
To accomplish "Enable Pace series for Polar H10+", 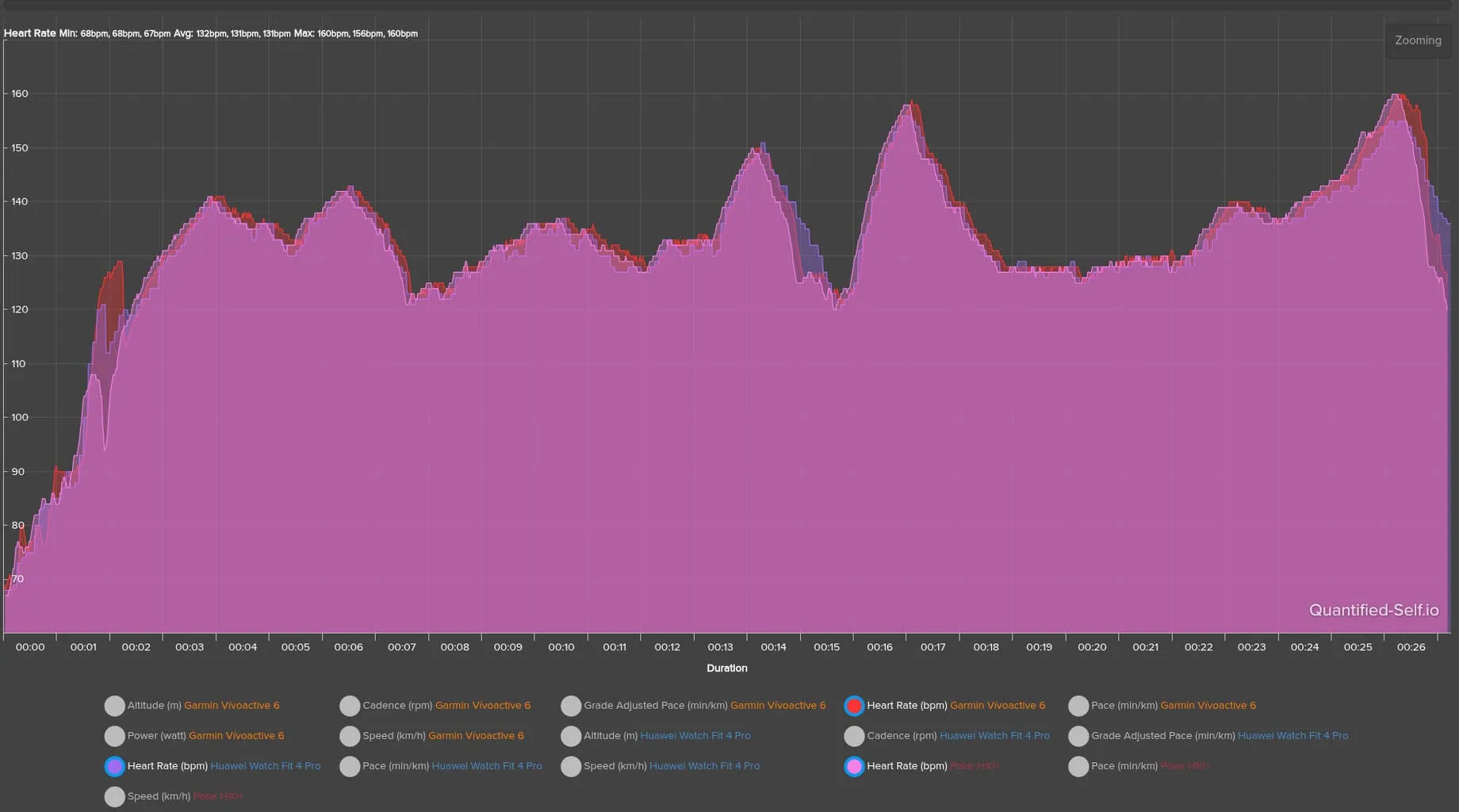I will point(1078,766).
